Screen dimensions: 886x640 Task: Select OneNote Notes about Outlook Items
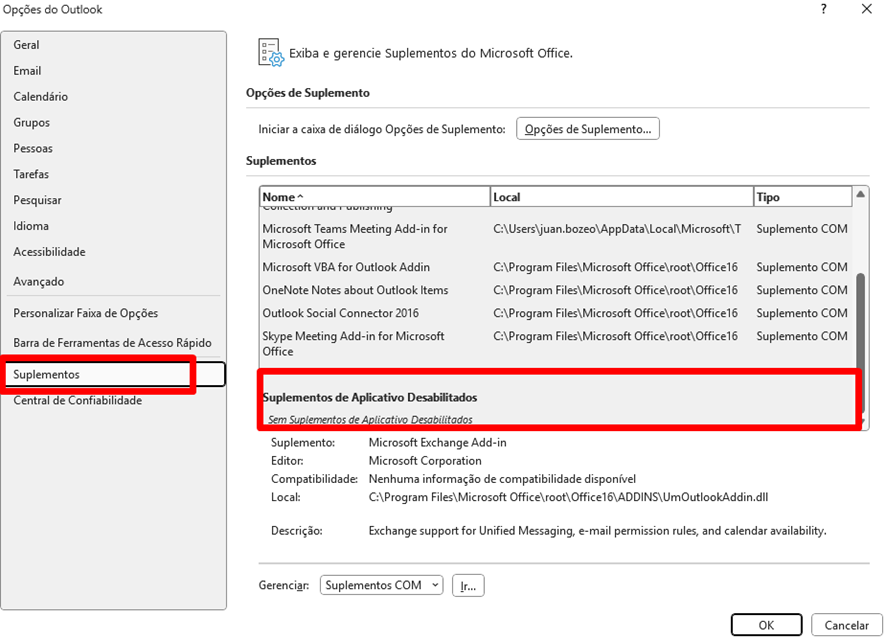point(355,290)
